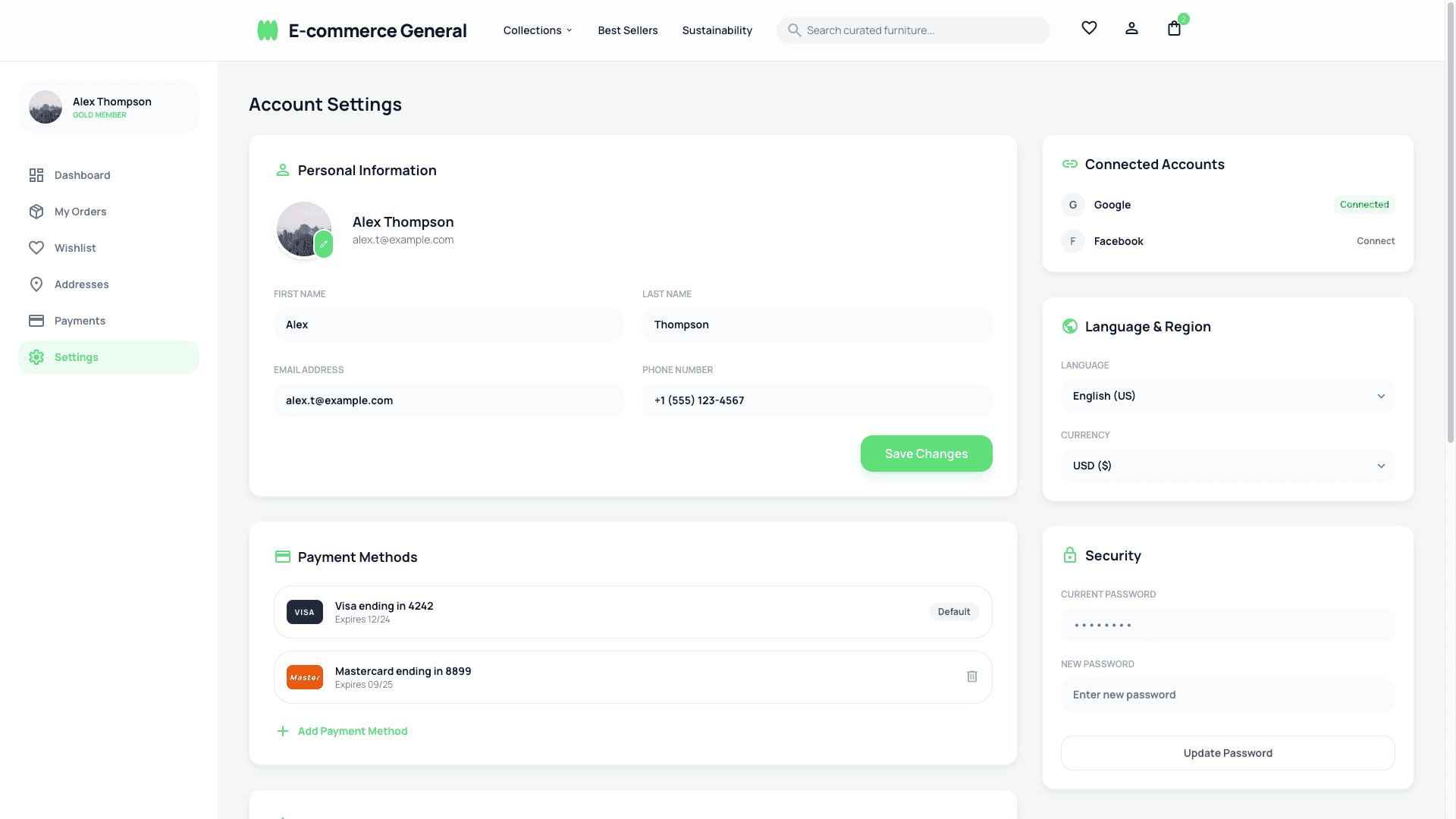This screenshot has height=819, width=1456.
Task: Click the avatar edit pencil icon
Action: click(x=324, y=244)
